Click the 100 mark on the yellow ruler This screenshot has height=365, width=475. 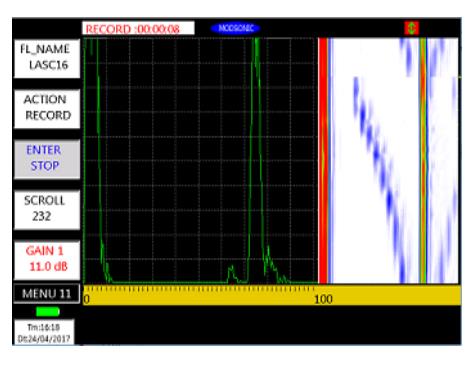click(324, 299)
